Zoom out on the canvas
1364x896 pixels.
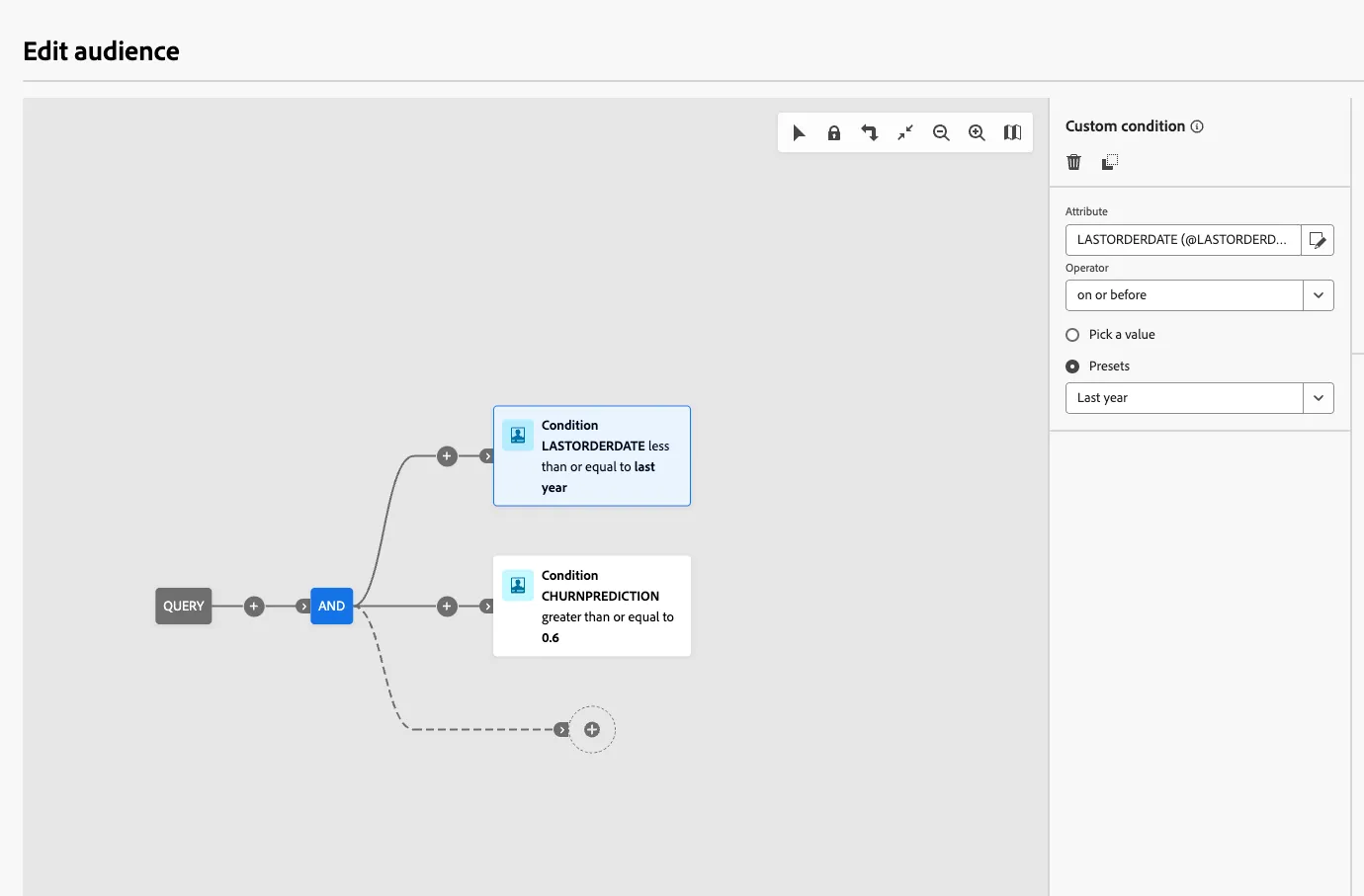(x=941, y=132)
